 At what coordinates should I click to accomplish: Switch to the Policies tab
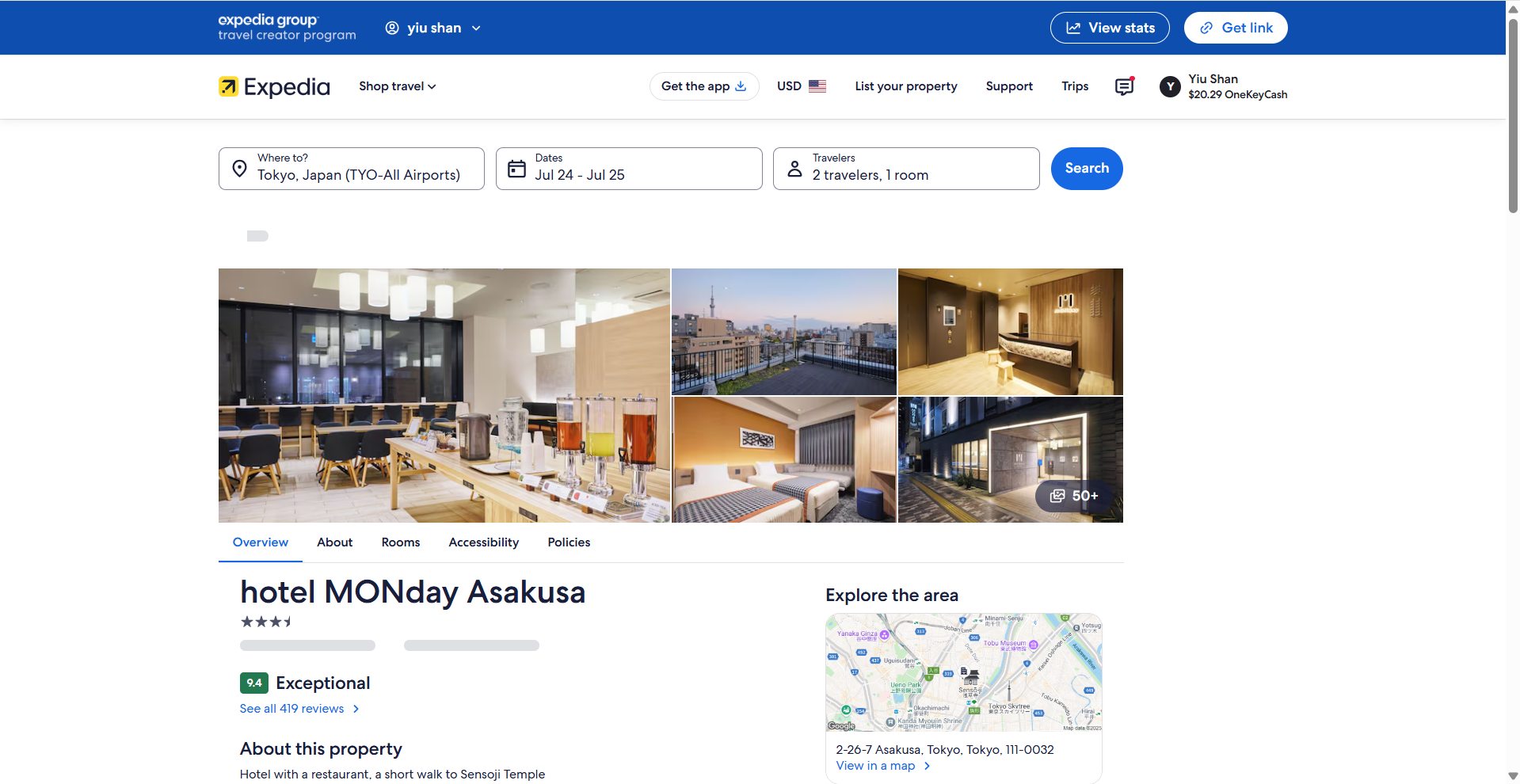569,542
